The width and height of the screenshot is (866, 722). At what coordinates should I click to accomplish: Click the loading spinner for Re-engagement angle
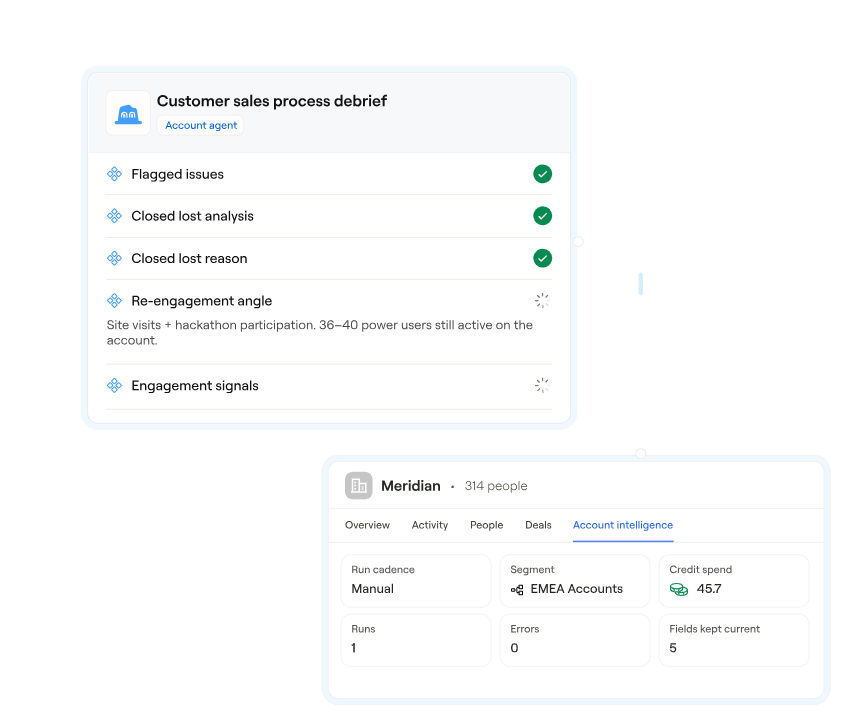(542, 301)
